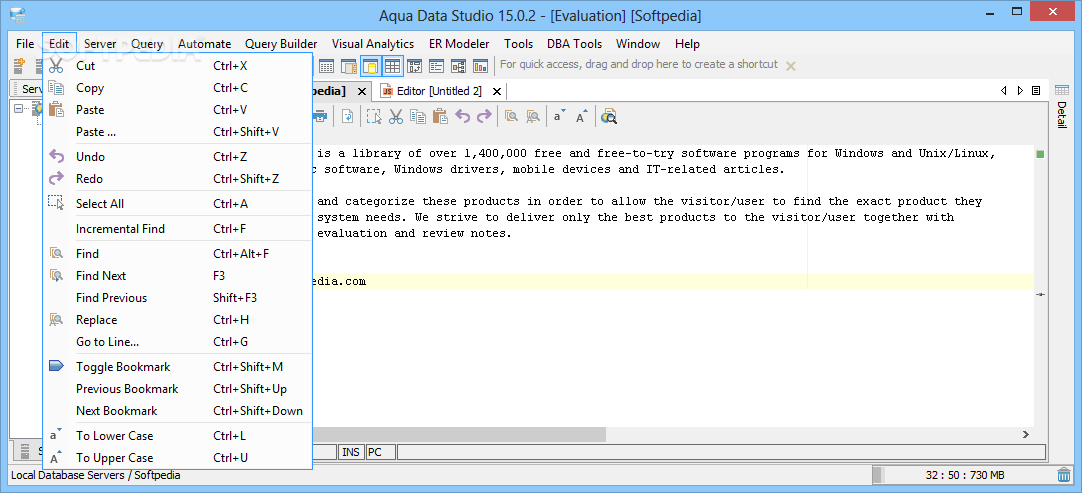Choose Copy from the Edit menu
1082x493 pixels.
[x=178, y=88]
